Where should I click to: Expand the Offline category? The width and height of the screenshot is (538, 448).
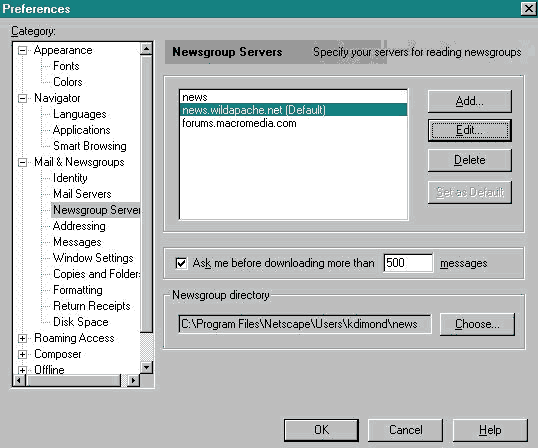pos(22,370)
